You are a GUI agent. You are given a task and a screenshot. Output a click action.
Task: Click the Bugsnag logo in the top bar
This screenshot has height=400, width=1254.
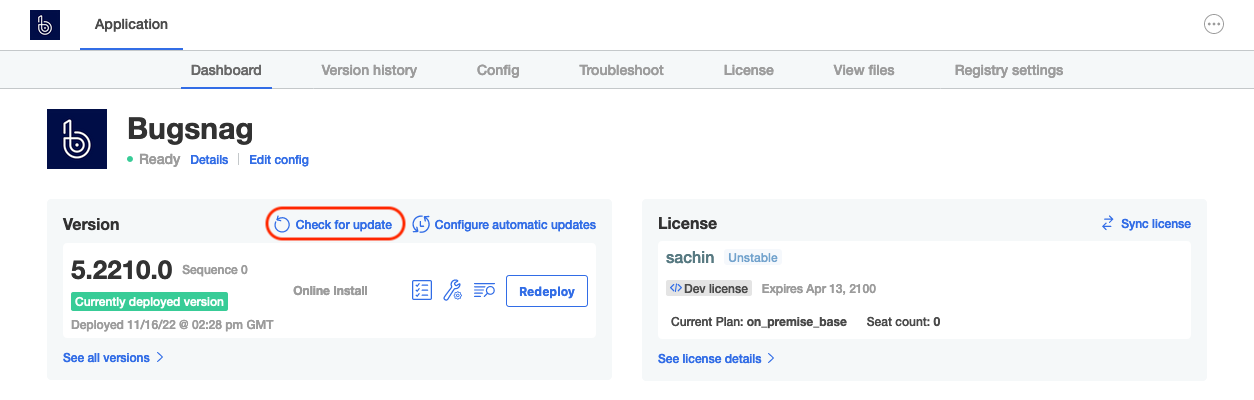coord(45,25)
